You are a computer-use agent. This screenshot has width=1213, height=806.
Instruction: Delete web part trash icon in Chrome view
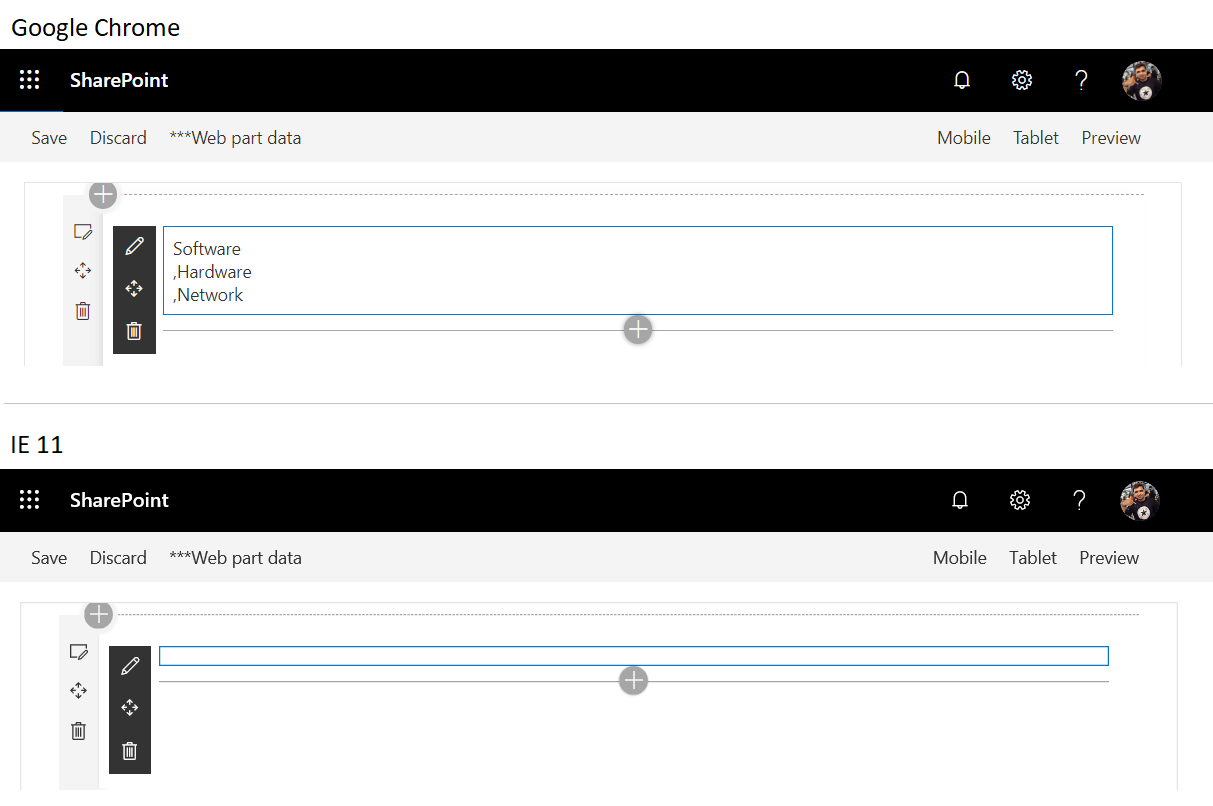[134, 331]
